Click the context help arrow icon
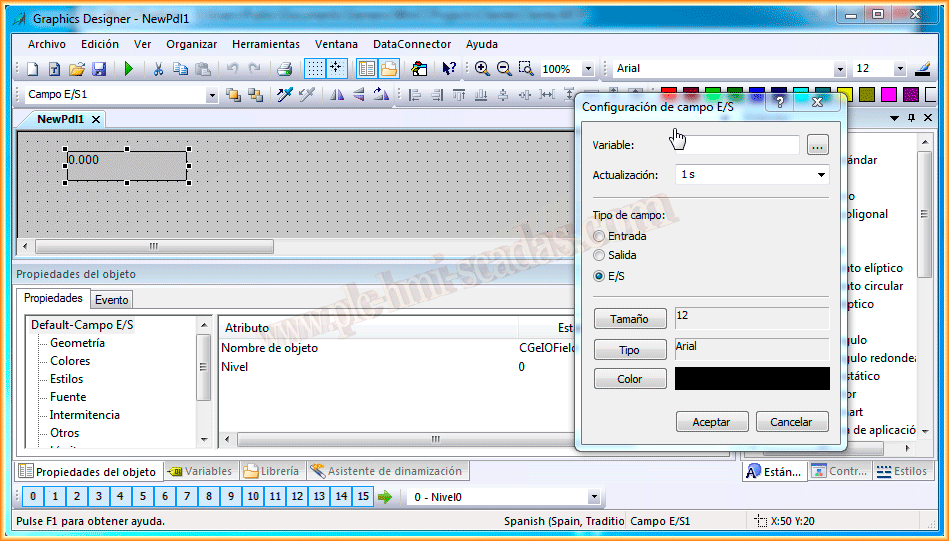Screen dimensions: 949x541 click(x=449, y=69)
